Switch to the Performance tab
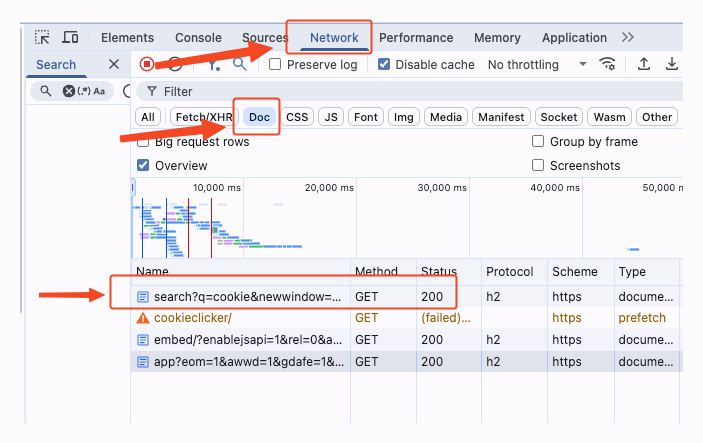 416,38
